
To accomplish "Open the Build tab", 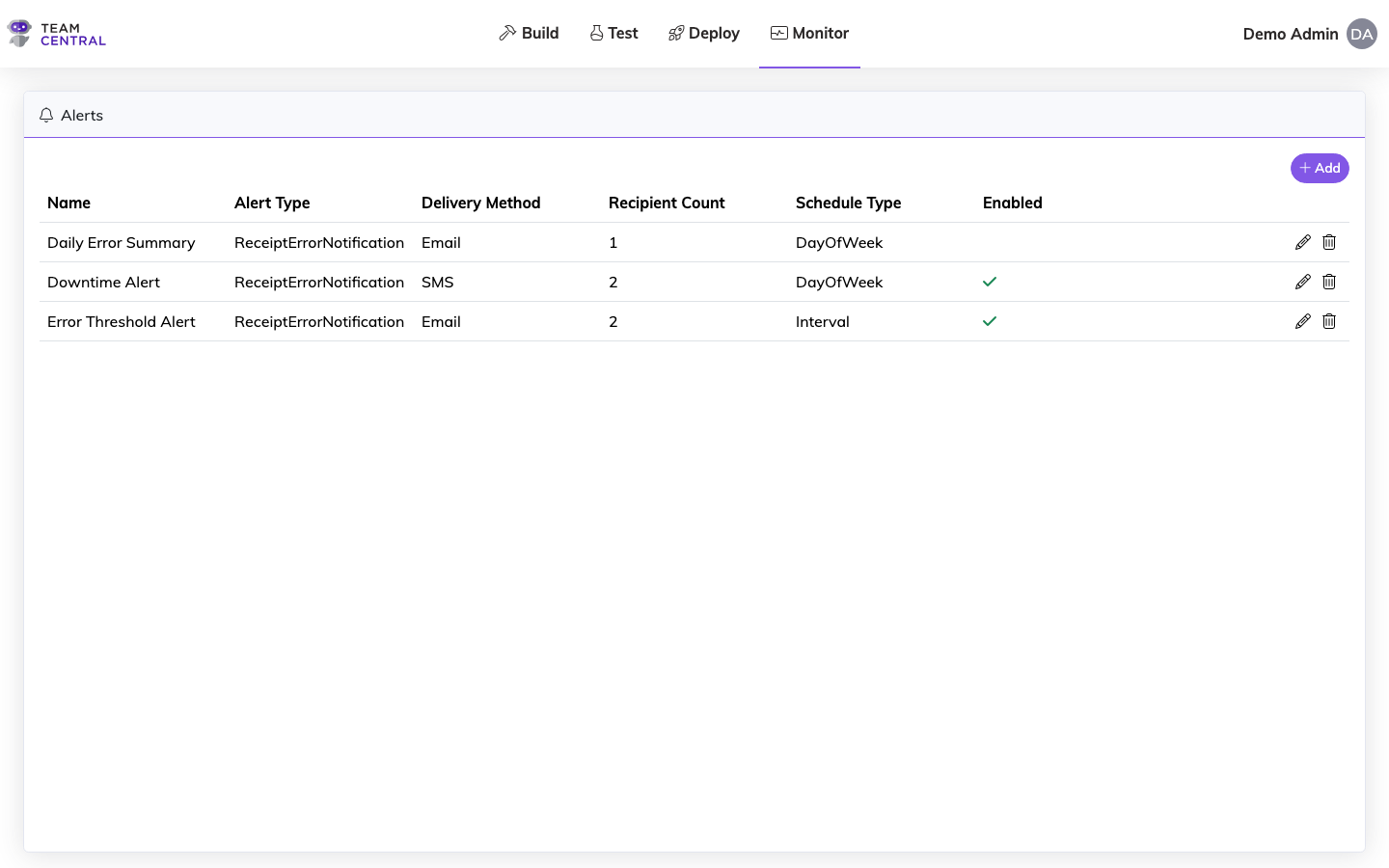I will coord(529,33).
